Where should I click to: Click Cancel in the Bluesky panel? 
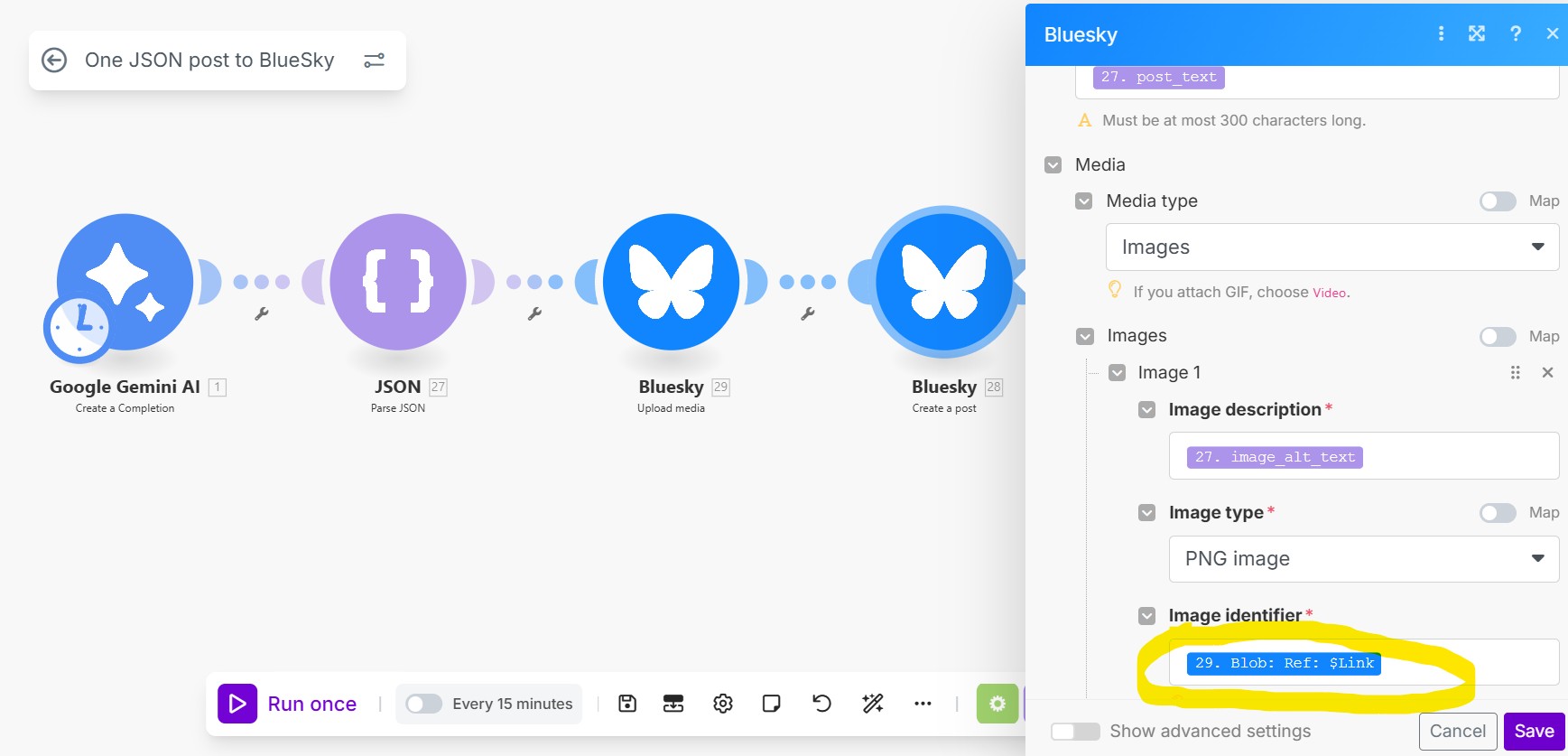[x=1458, y=732]
